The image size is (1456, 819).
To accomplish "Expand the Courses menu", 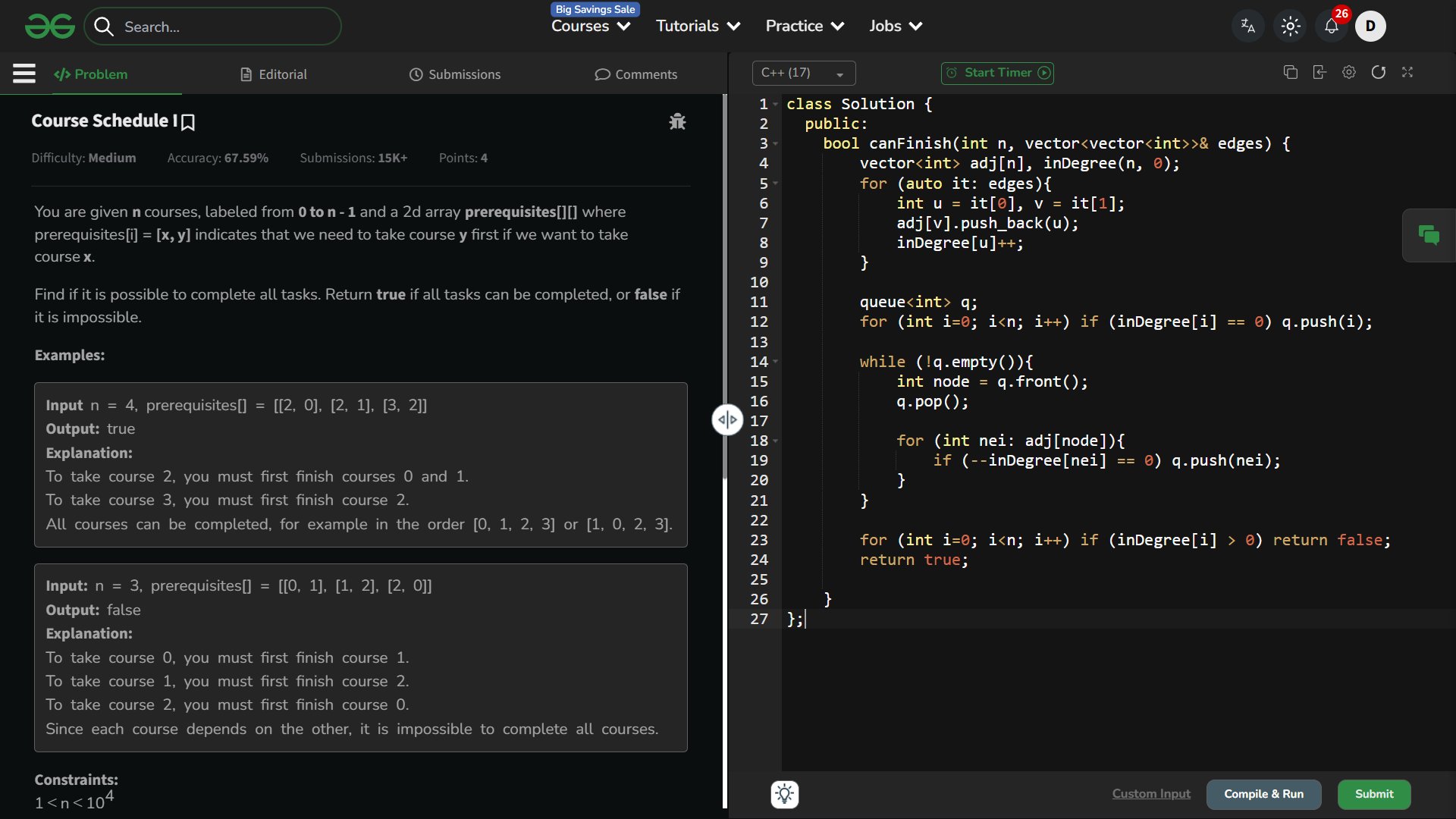I will coord(591,27).
